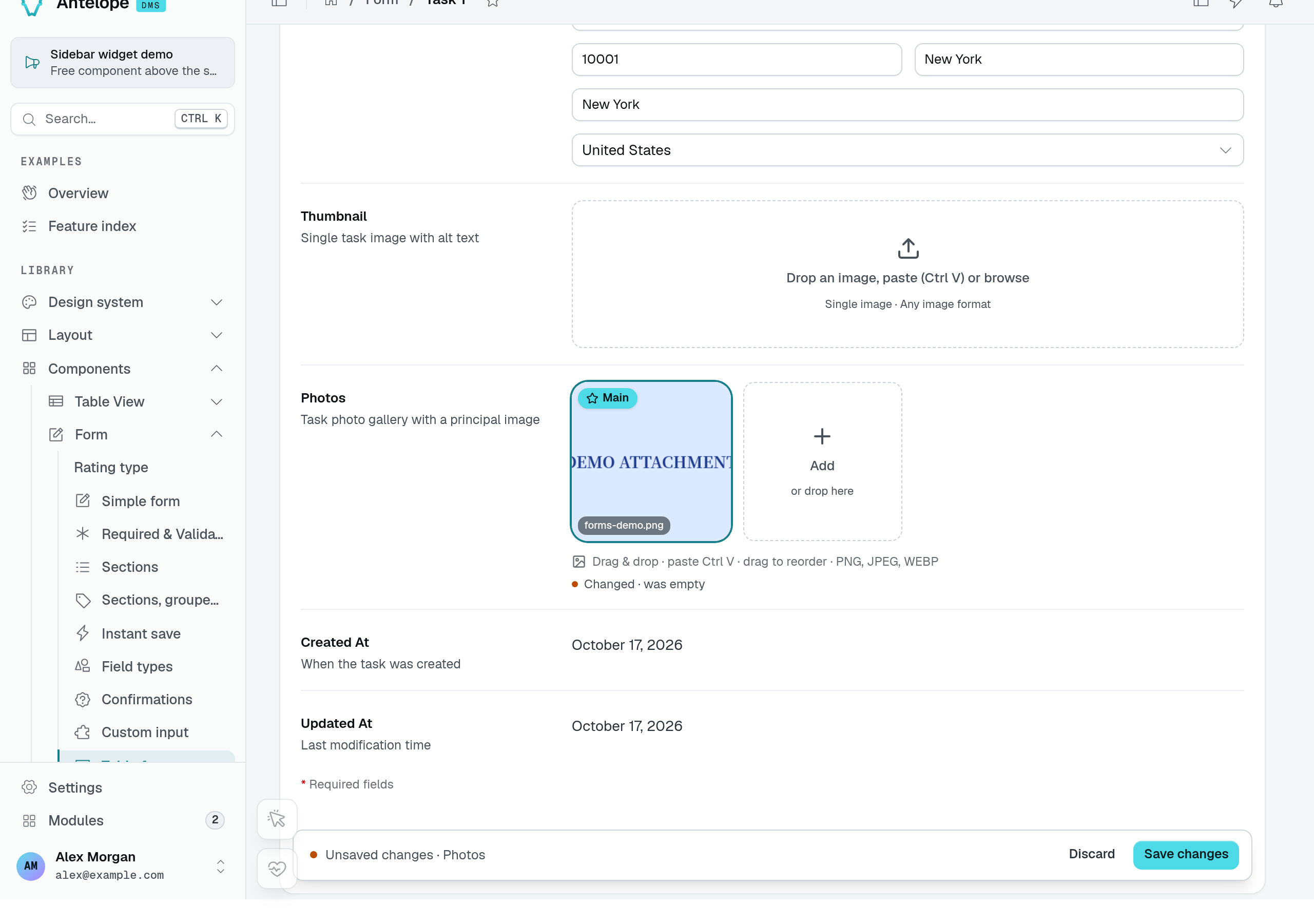
Task: Click the search magnifier icon in sidebar
Action: pyautogui.click(x=29, y=119)
